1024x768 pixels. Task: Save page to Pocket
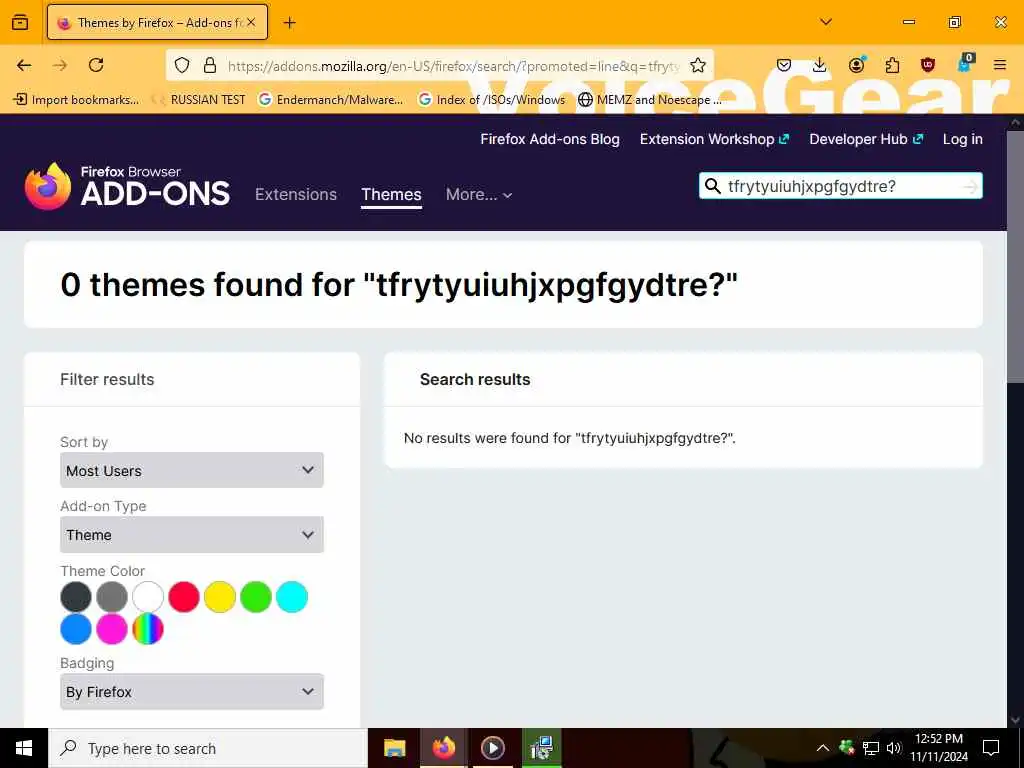pyautogui.click(x=784, y=65)
